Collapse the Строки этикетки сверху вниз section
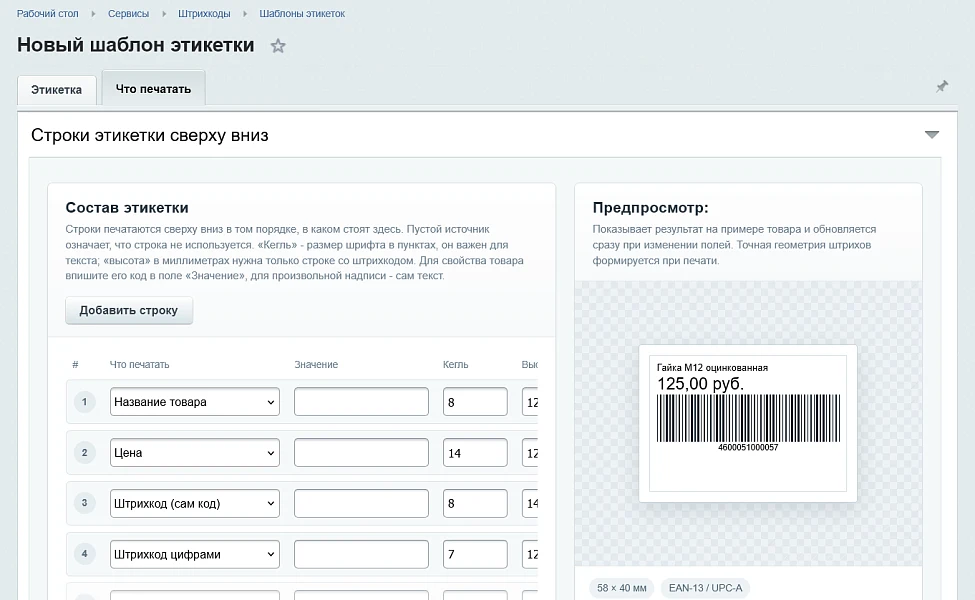Image resolution: width=975 pixels, height=600 pixels. 931,134
